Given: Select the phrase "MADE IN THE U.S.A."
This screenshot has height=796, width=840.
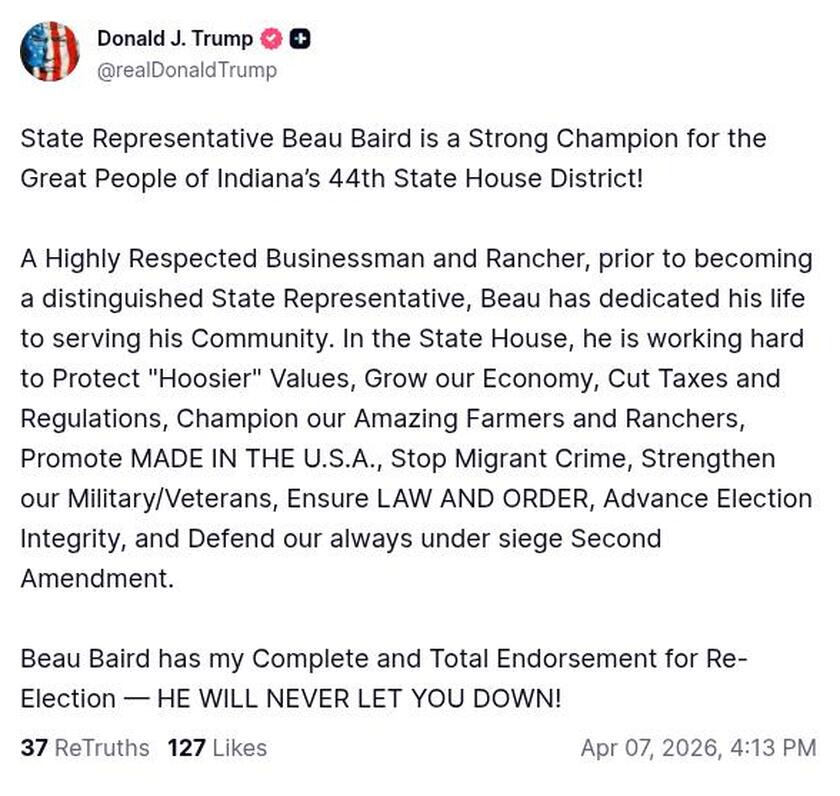Looking at the screenshot, I should click(256, 459).
